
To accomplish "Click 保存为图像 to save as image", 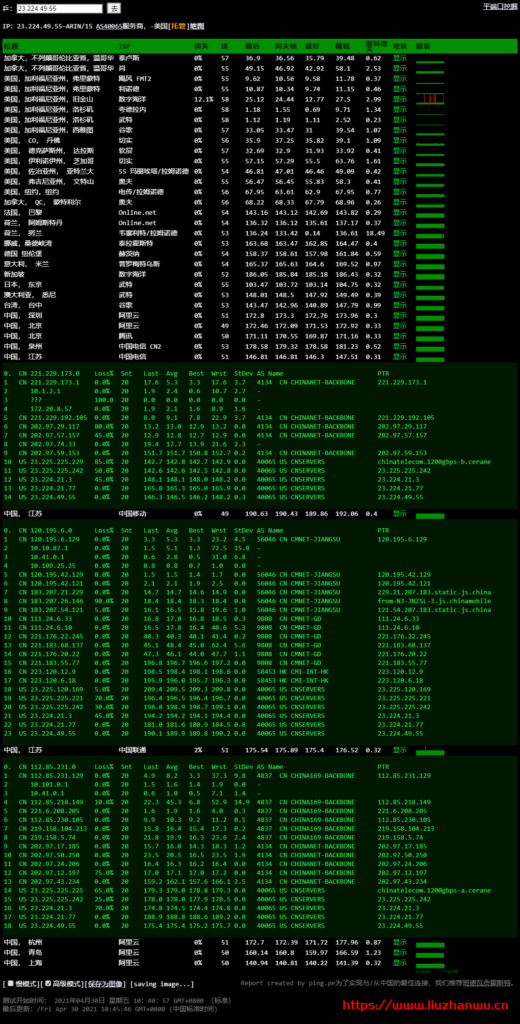I will click(107, 984).
